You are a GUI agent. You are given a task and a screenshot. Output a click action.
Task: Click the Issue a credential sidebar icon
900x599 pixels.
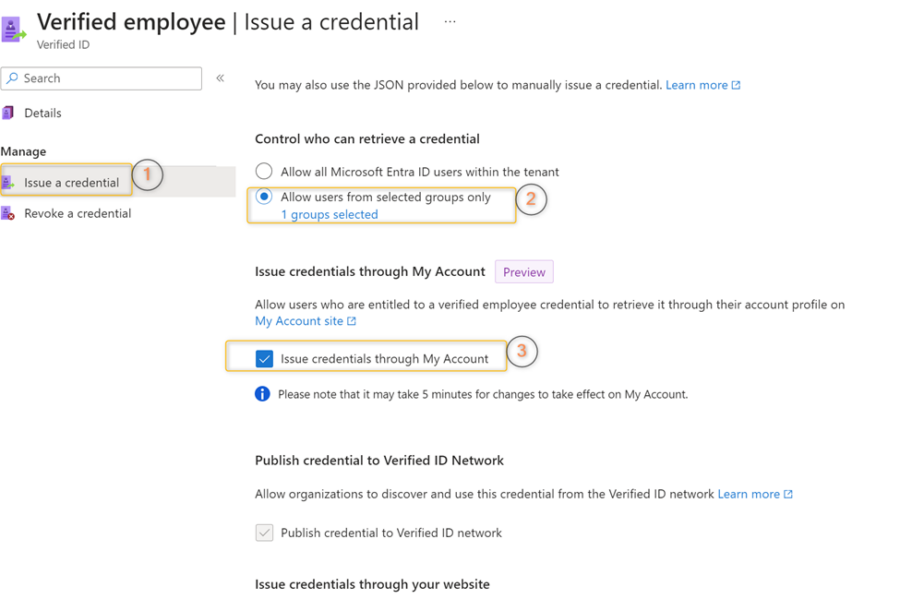click(8, 182)
